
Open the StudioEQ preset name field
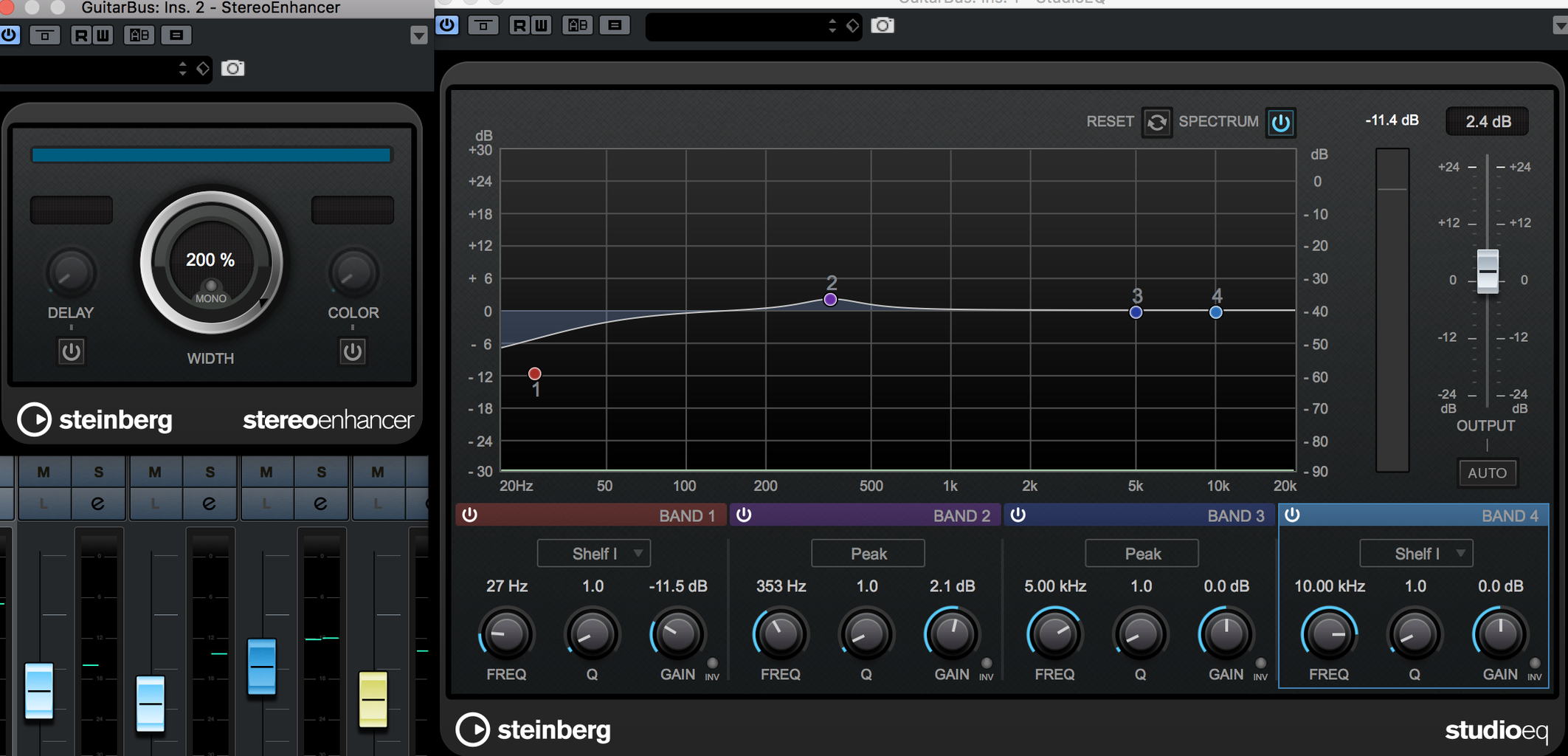point(736,26)
